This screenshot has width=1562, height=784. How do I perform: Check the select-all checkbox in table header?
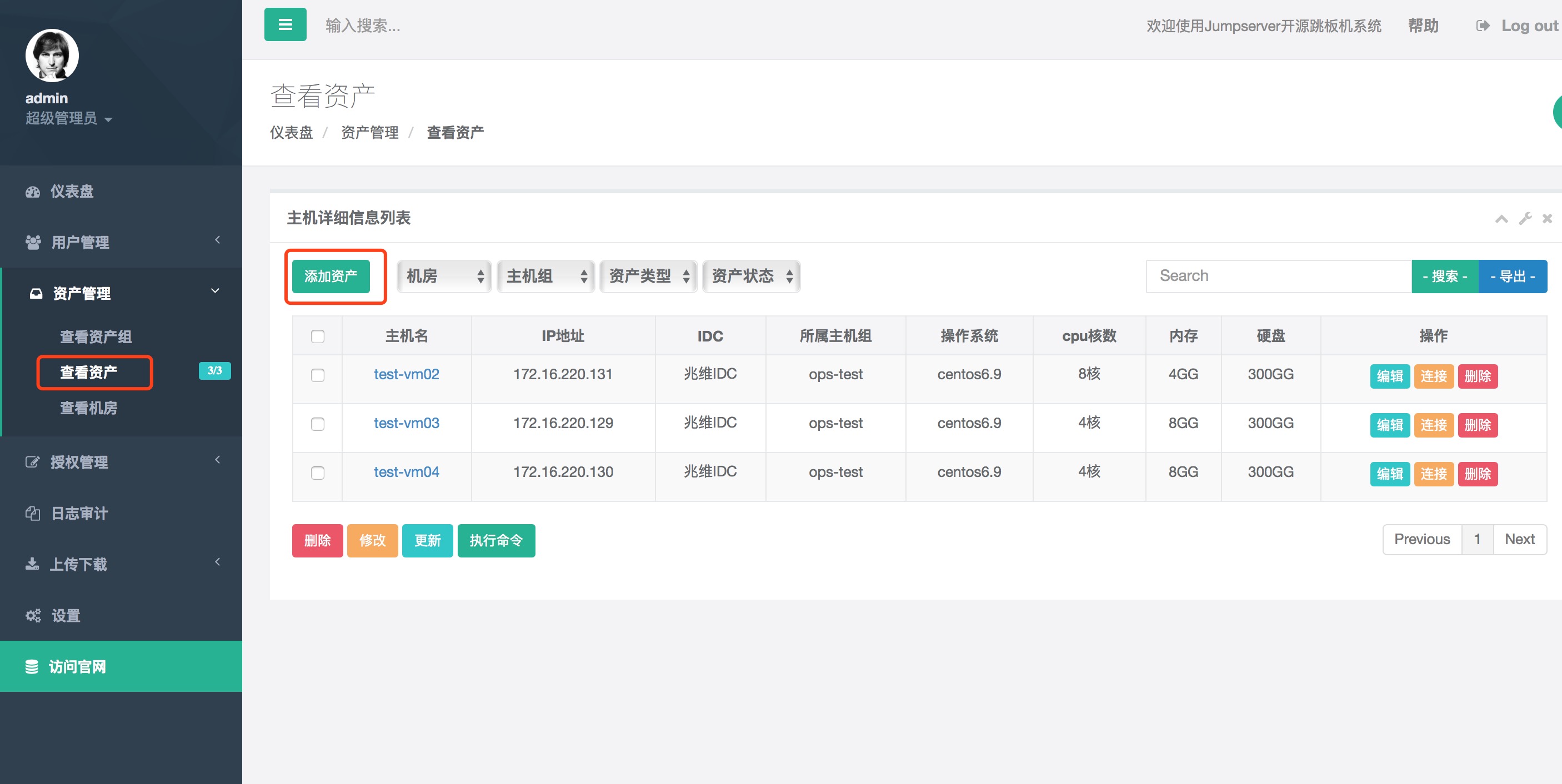point(317,336)
